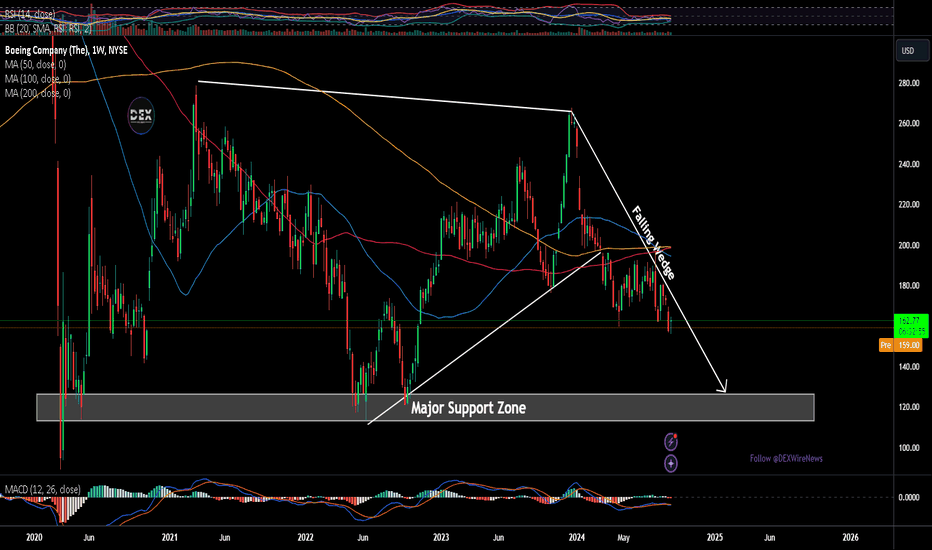The height and width of the screenshot is (550, 932).
Task: Click the orange Pre 159.00 pre-market label
Action: pos(900,345)
